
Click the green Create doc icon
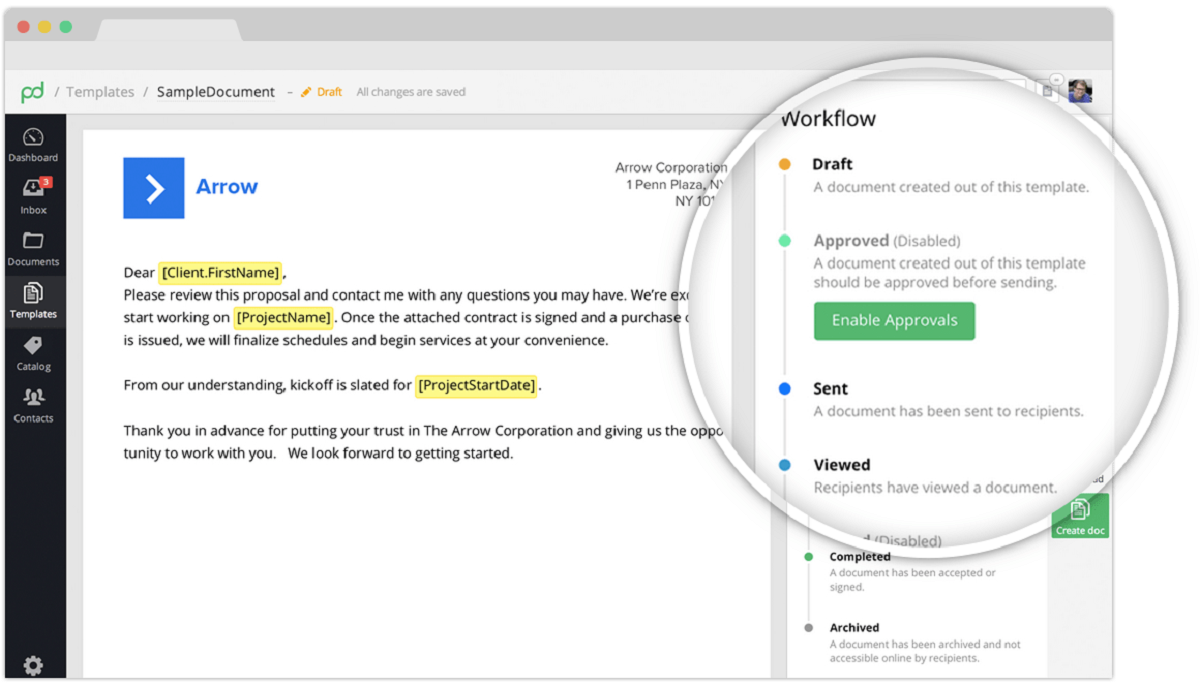point(1079,515)
